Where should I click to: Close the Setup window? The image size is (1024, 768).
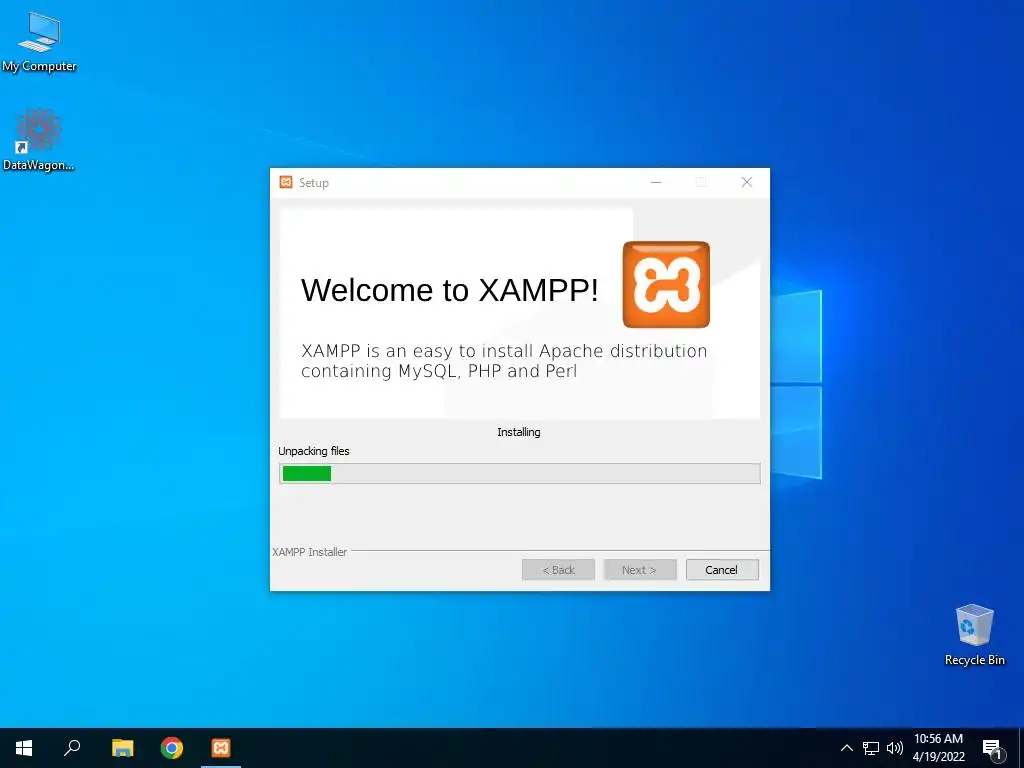coord(746,182)
